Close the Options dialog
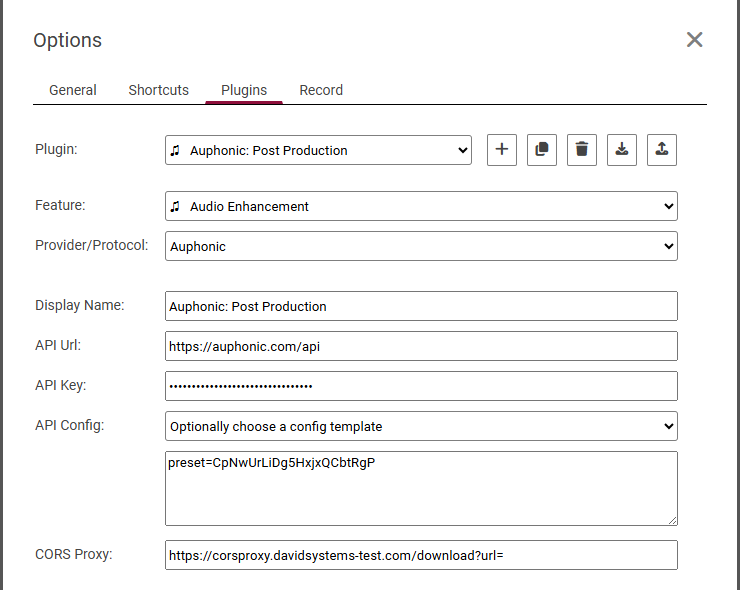The height and width of the screenshot is (590, 740). [x=695, y=40]
